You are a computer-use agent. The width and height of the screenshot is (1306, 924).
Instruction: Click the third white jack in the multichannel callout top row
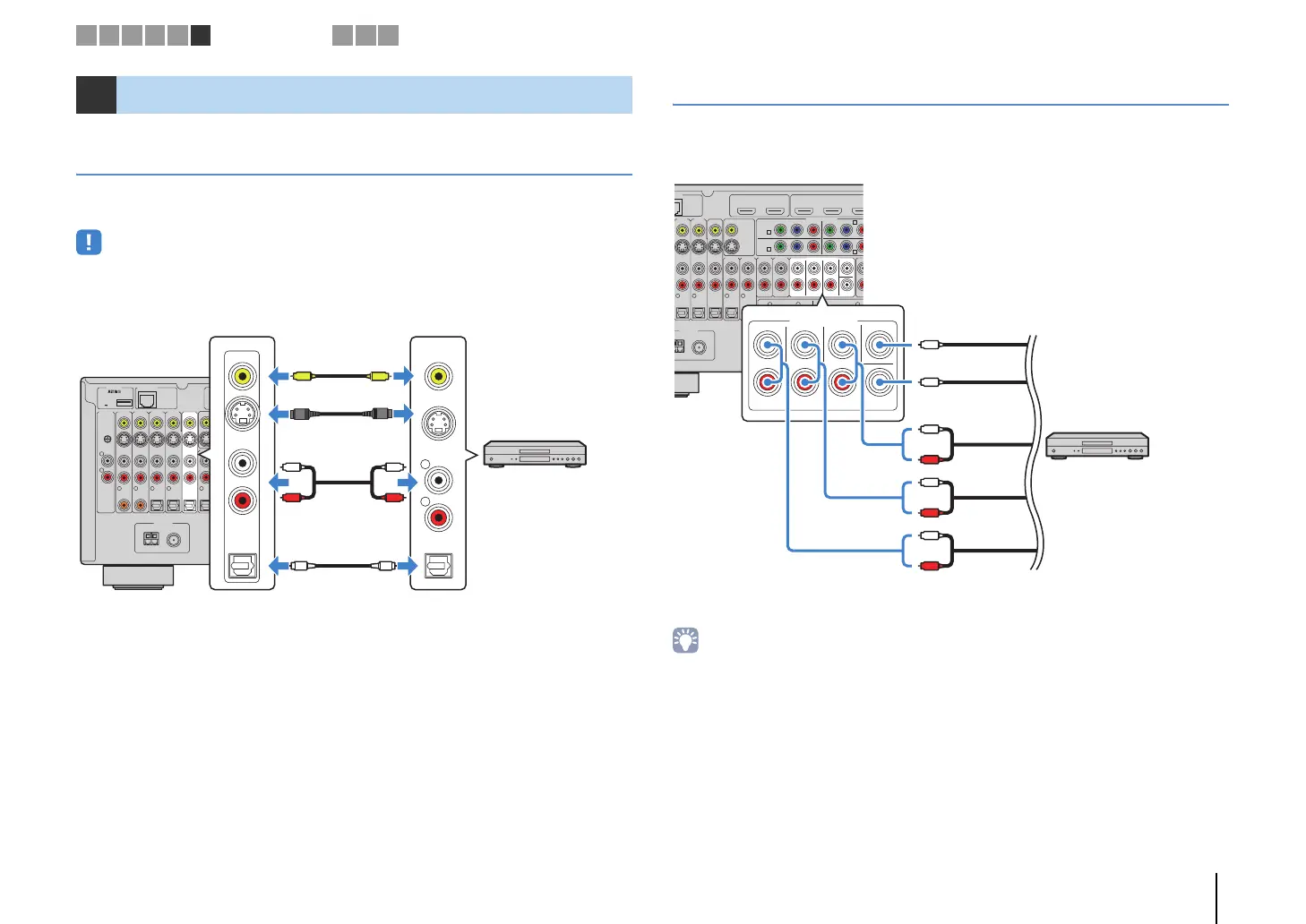coord(842,345)
